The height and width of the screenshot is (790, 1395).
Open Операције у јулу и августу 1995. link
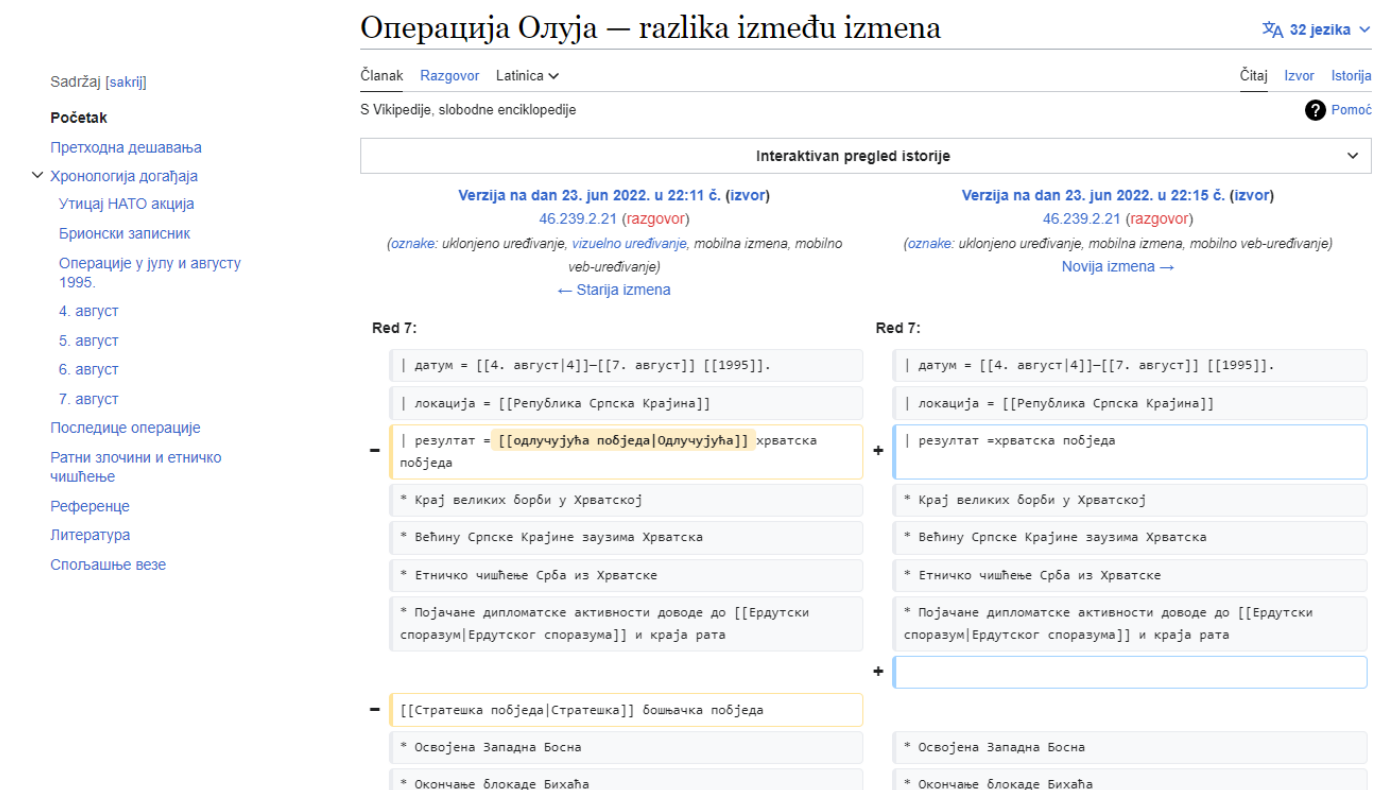[x=149, y=272]
